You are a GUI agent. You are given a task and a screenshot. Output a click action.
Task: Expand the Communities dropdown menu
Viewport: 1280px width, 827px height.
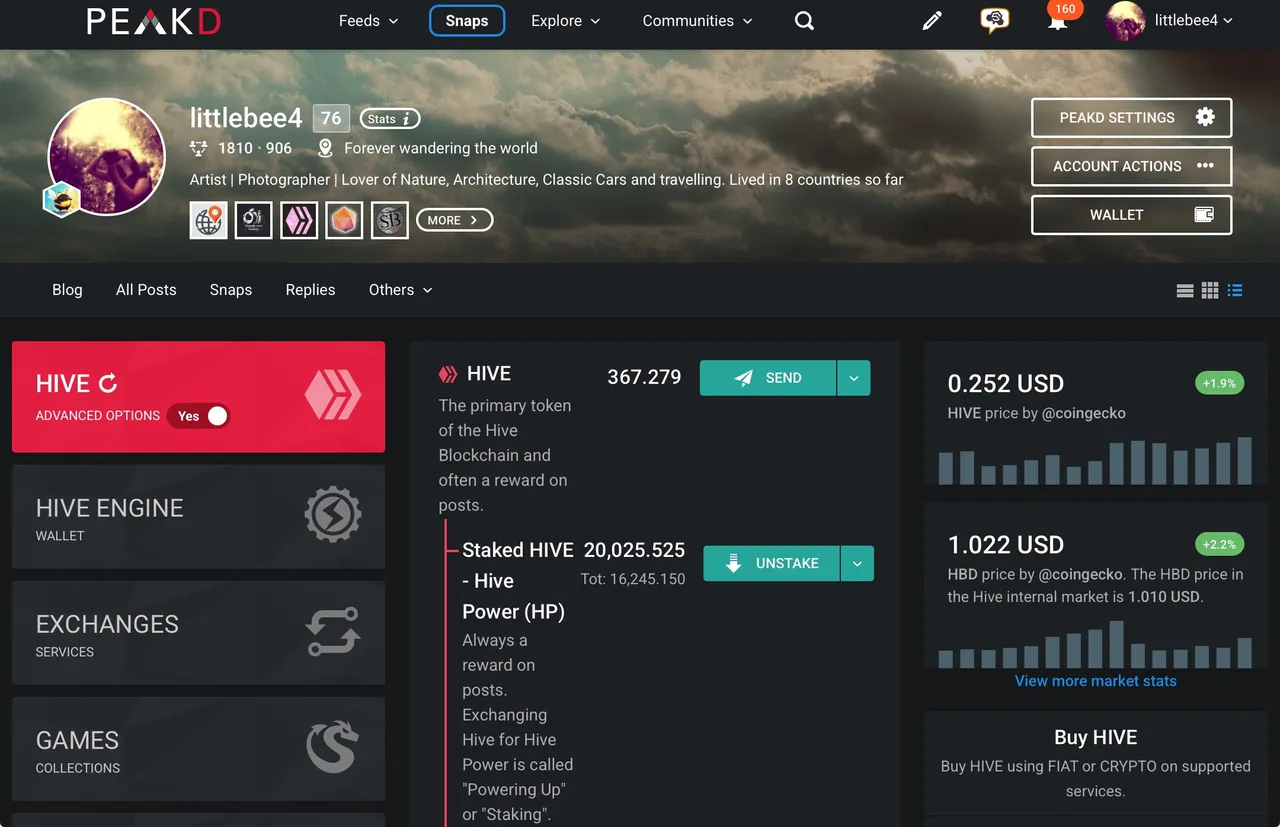point(698,21)
